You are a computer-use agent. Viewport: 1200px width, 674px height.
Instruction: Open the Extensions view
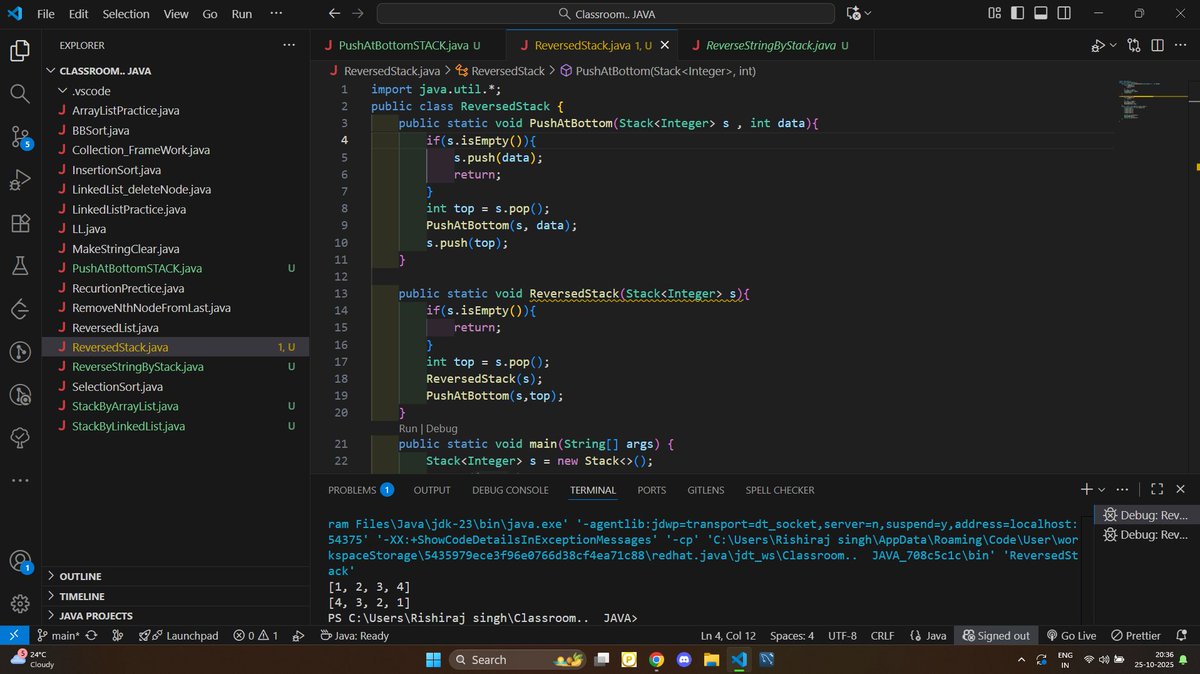pyautogui.click(x=20, y=224)
